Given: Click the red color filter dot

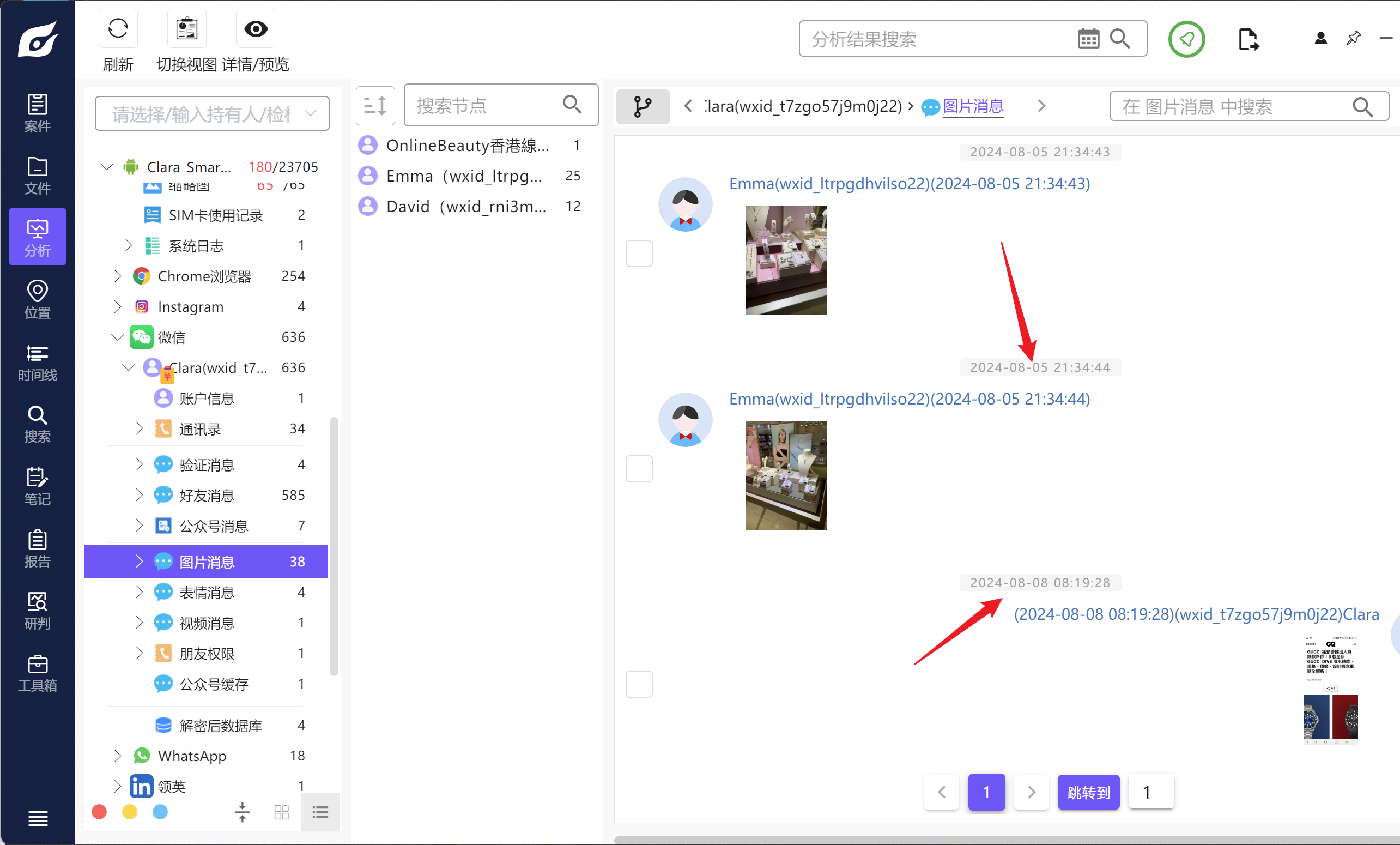Looking at the screenshot, I should coord(99,812).
